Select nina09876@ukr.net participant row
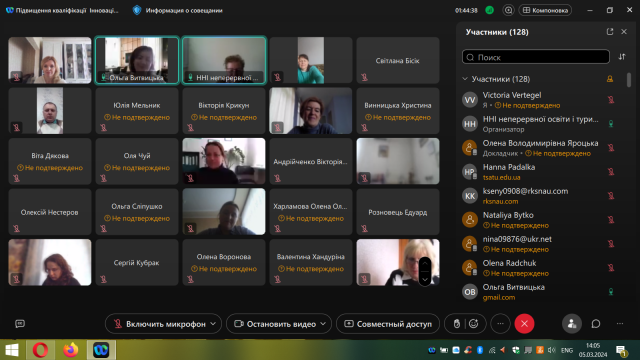640x360 pixels. pyautogui.click(x=538, y=244)
